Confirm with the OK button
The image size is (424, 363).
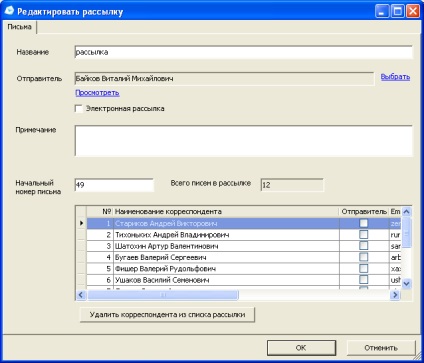301,348
